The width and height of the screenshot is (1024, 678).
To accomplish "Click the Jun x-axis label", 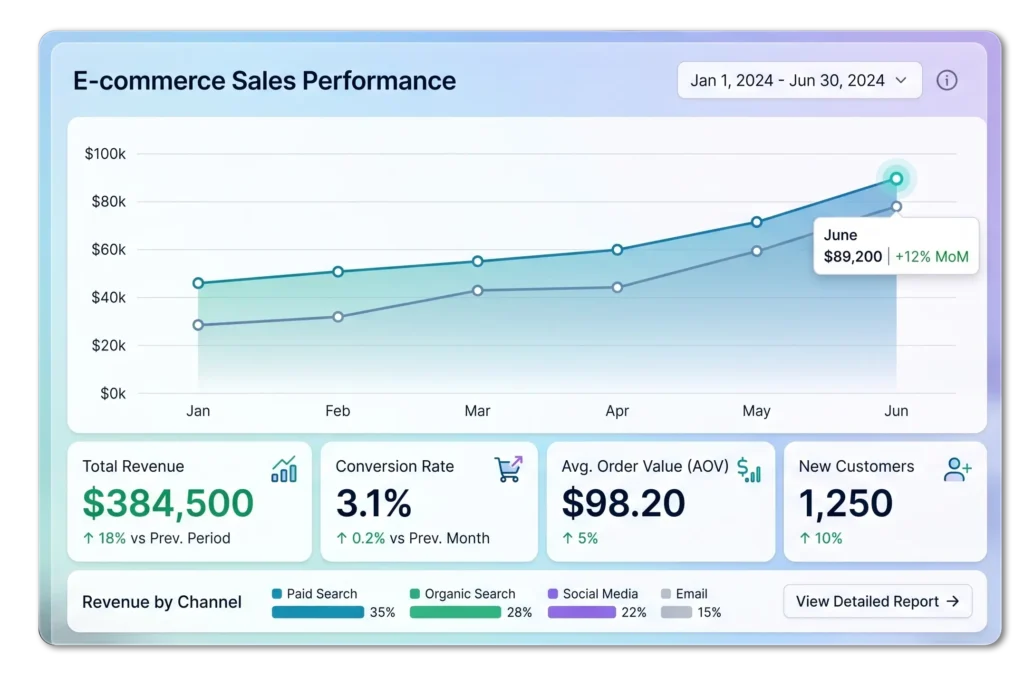I will (x=896, y=411).
